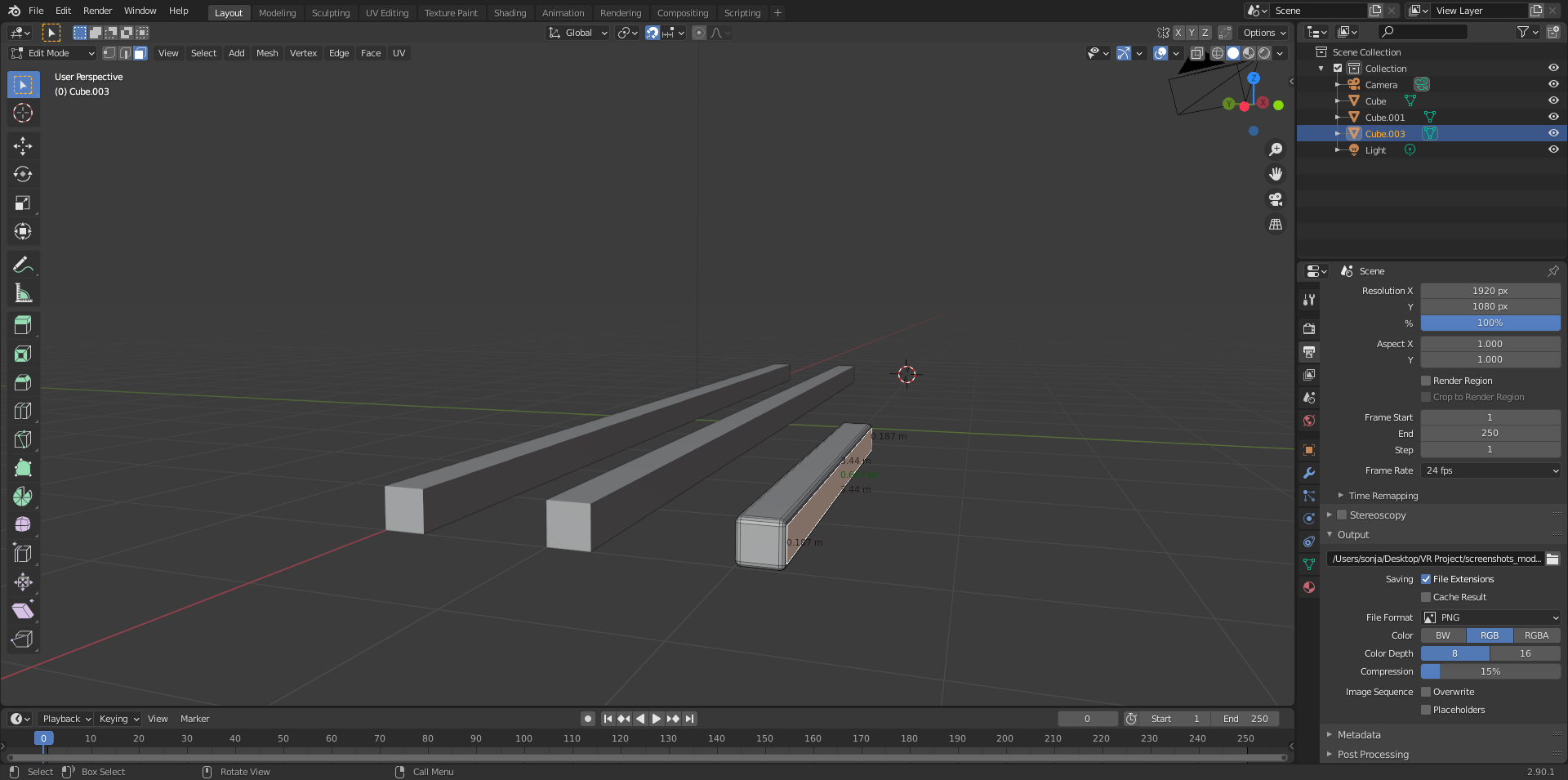Enable the Render Region checkbox
The image size is (1568, 780).
click(x=1426, y=381)
